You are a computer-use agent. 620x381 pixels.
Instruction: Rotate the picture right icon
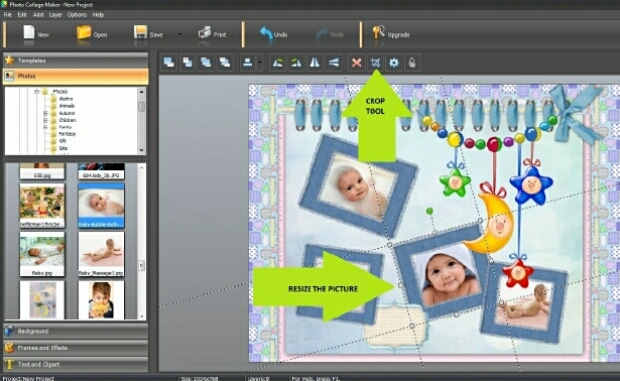coord(296,62)
